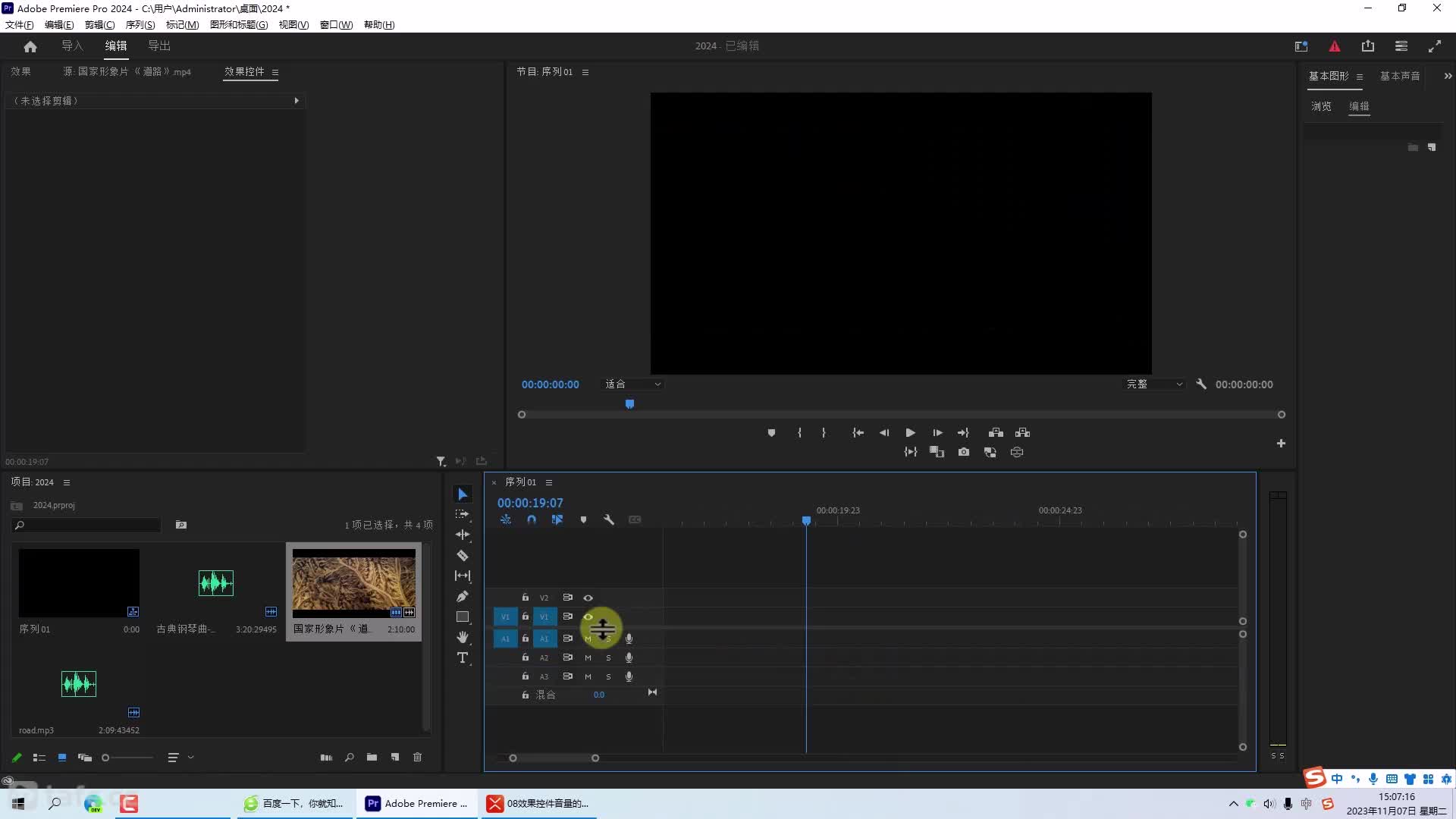This screenshot has height=819, width=1456.
Task: Open the 文件(F) menu
Action: coord(20,25)
